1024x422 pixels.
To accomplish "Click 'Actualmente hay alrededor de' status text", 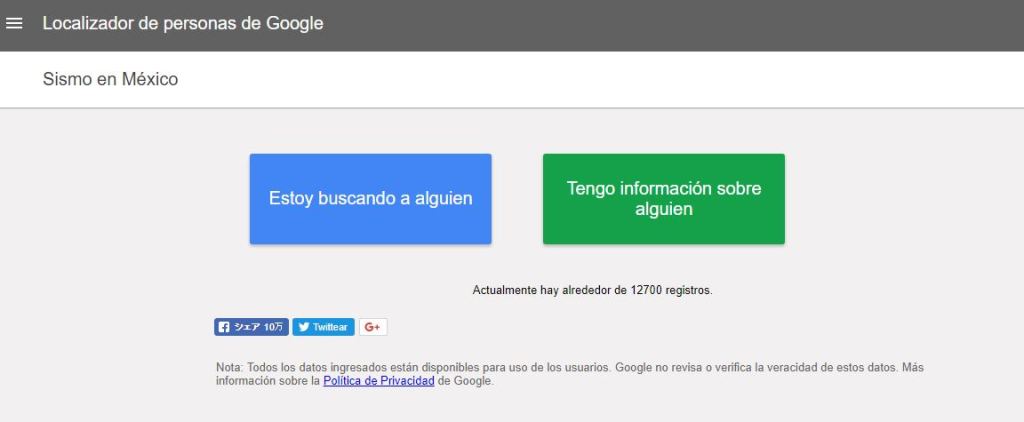I will 549,290.
